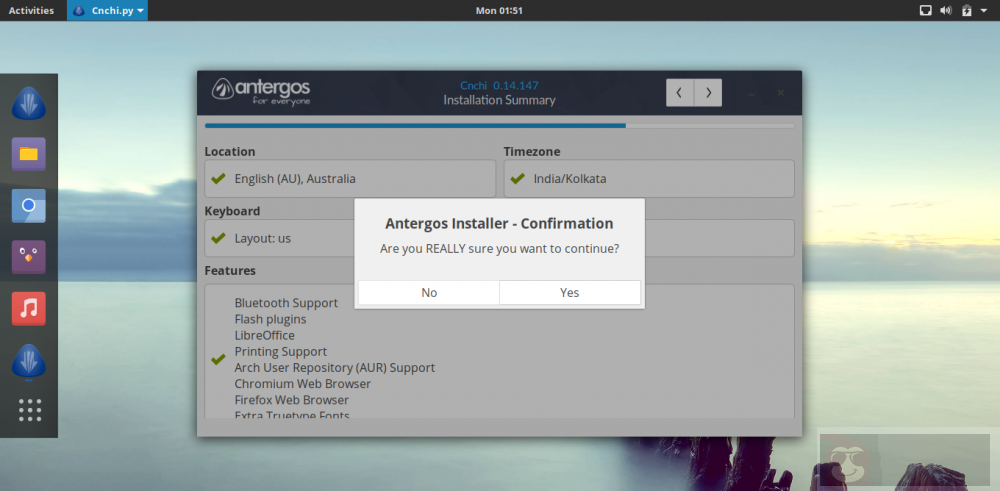
Task: Select the "Layout: us" keyboard entry
Action: [x=263, y=238]
